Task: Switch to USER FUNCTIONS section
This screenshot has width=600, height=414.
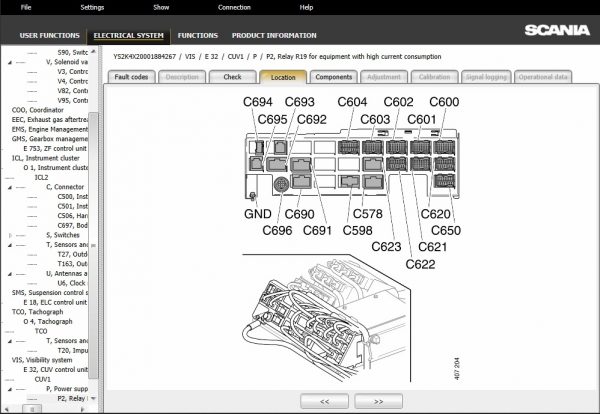Action: (49, 36)
